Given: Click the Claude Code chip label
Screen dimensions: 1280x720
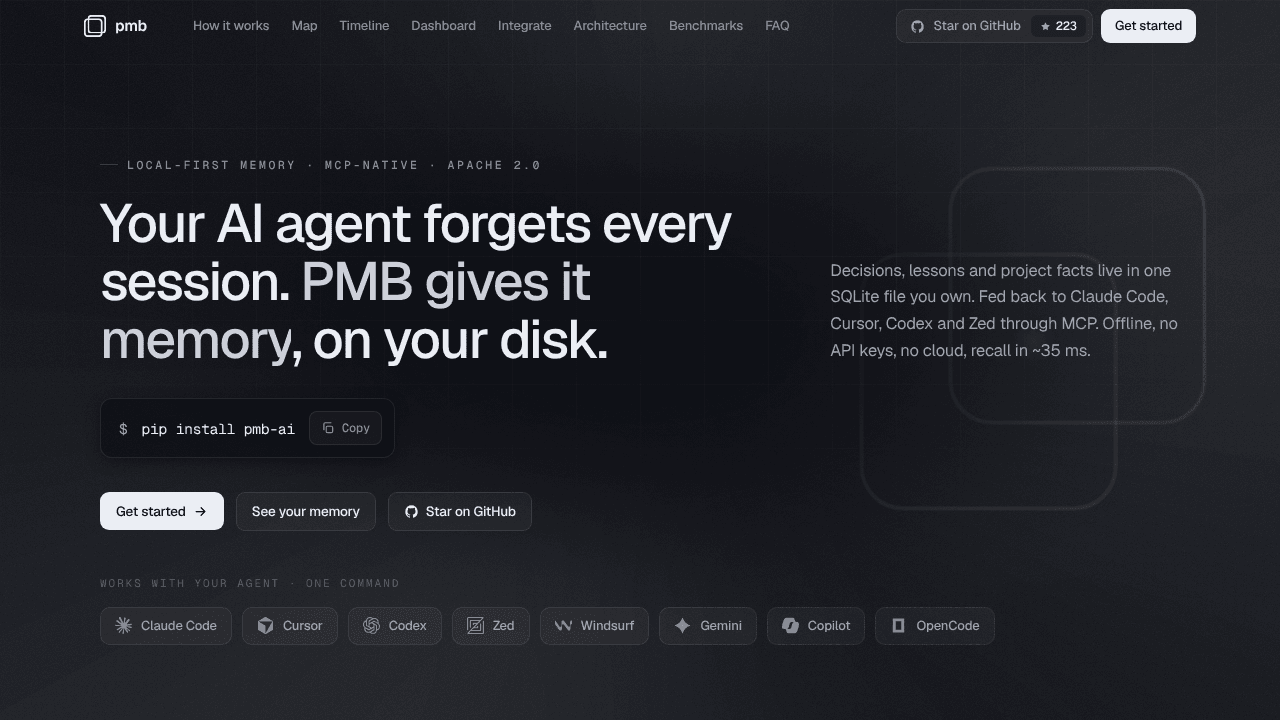Looking at the screenshot, I should [x=179, y=626].
